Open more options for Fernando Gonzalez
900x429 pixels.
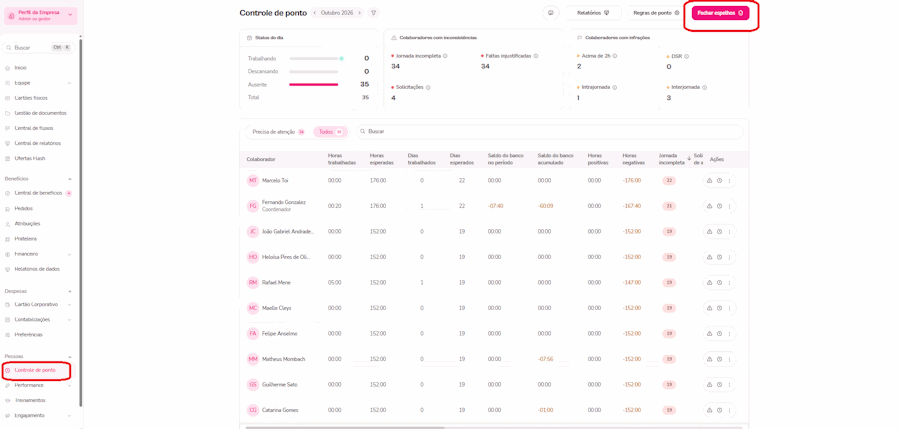click(x=730, y=206)
